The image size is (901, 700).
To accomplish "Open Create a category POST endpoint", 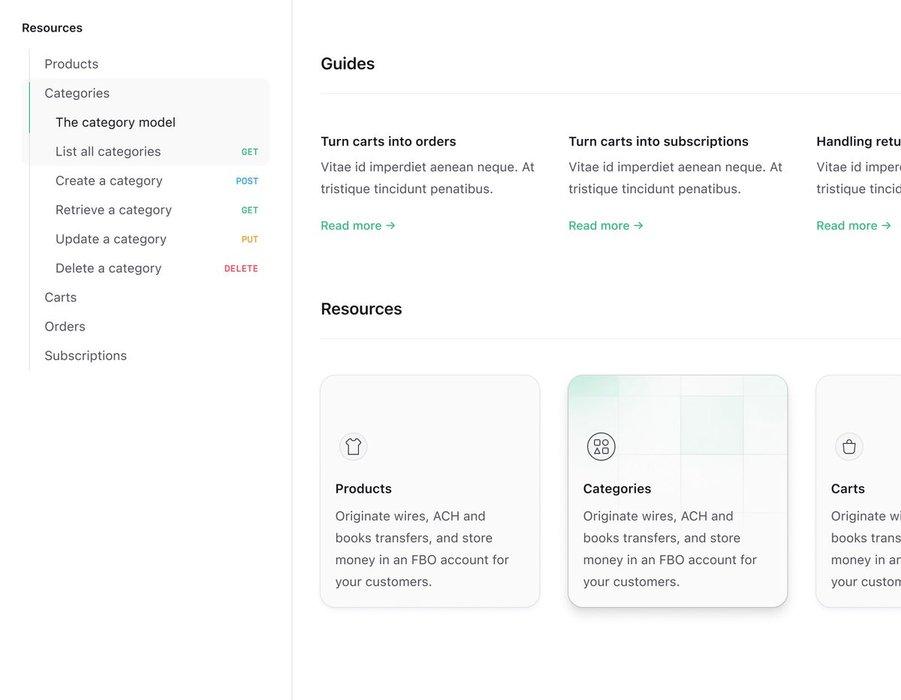I will pos(109,181).
